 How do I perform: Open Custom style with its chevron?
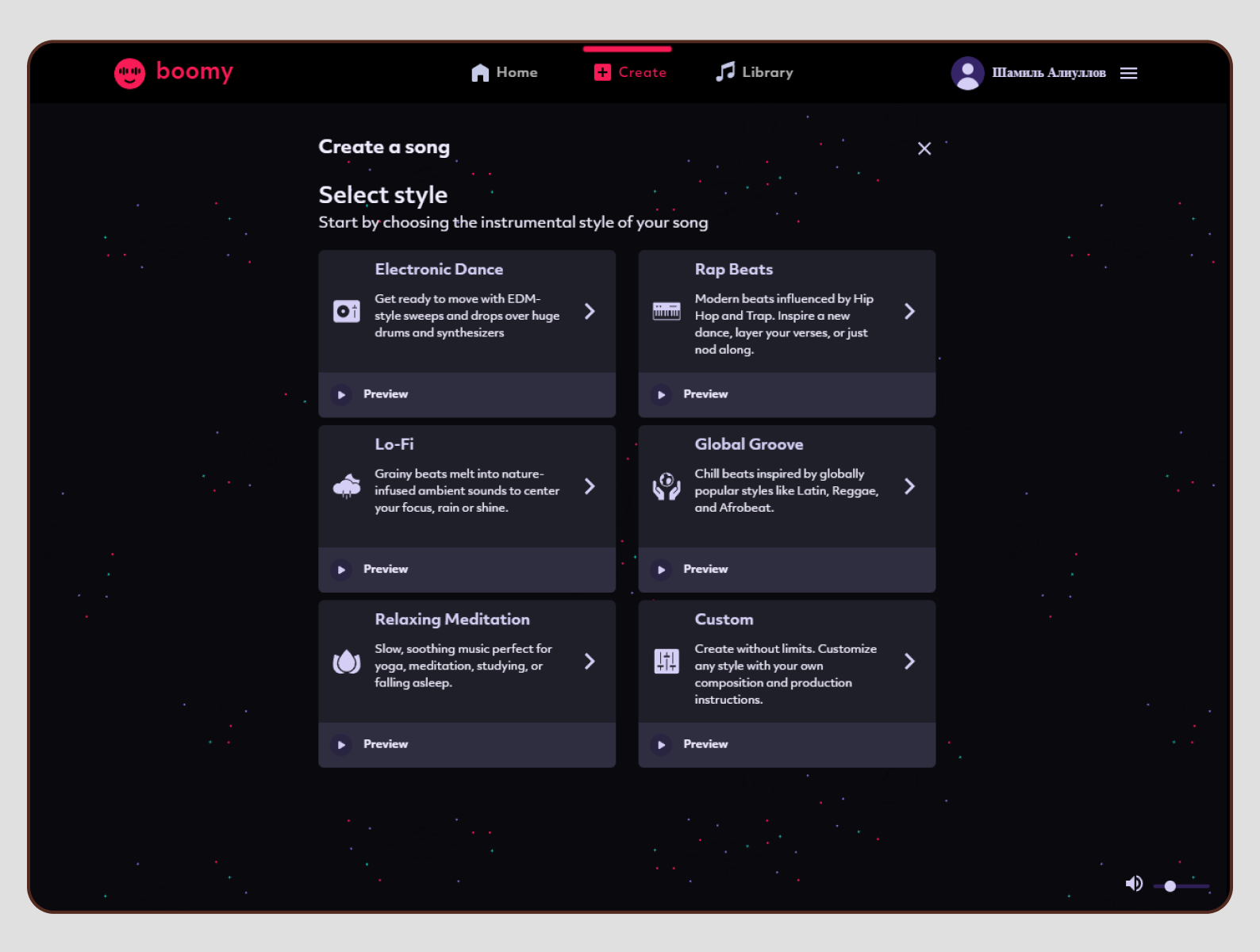click(909, 662)
